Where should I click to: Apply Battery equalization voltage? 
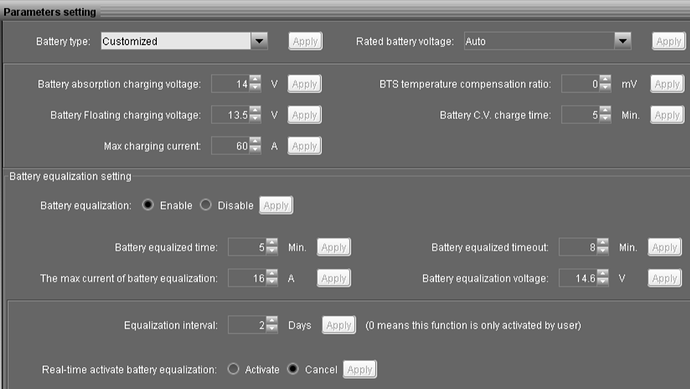664,278
